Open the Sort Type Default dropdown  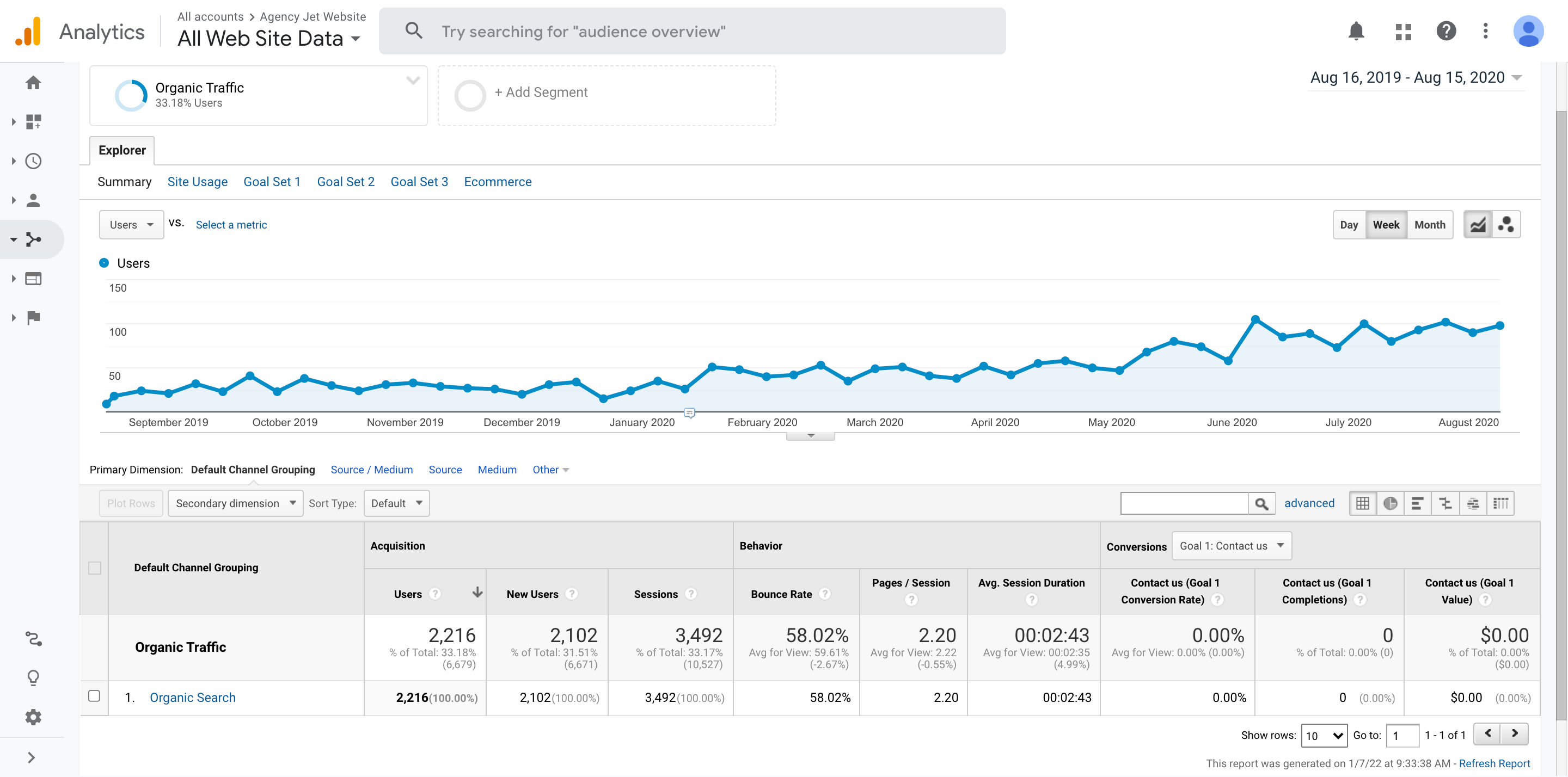[x=396, y=504]
